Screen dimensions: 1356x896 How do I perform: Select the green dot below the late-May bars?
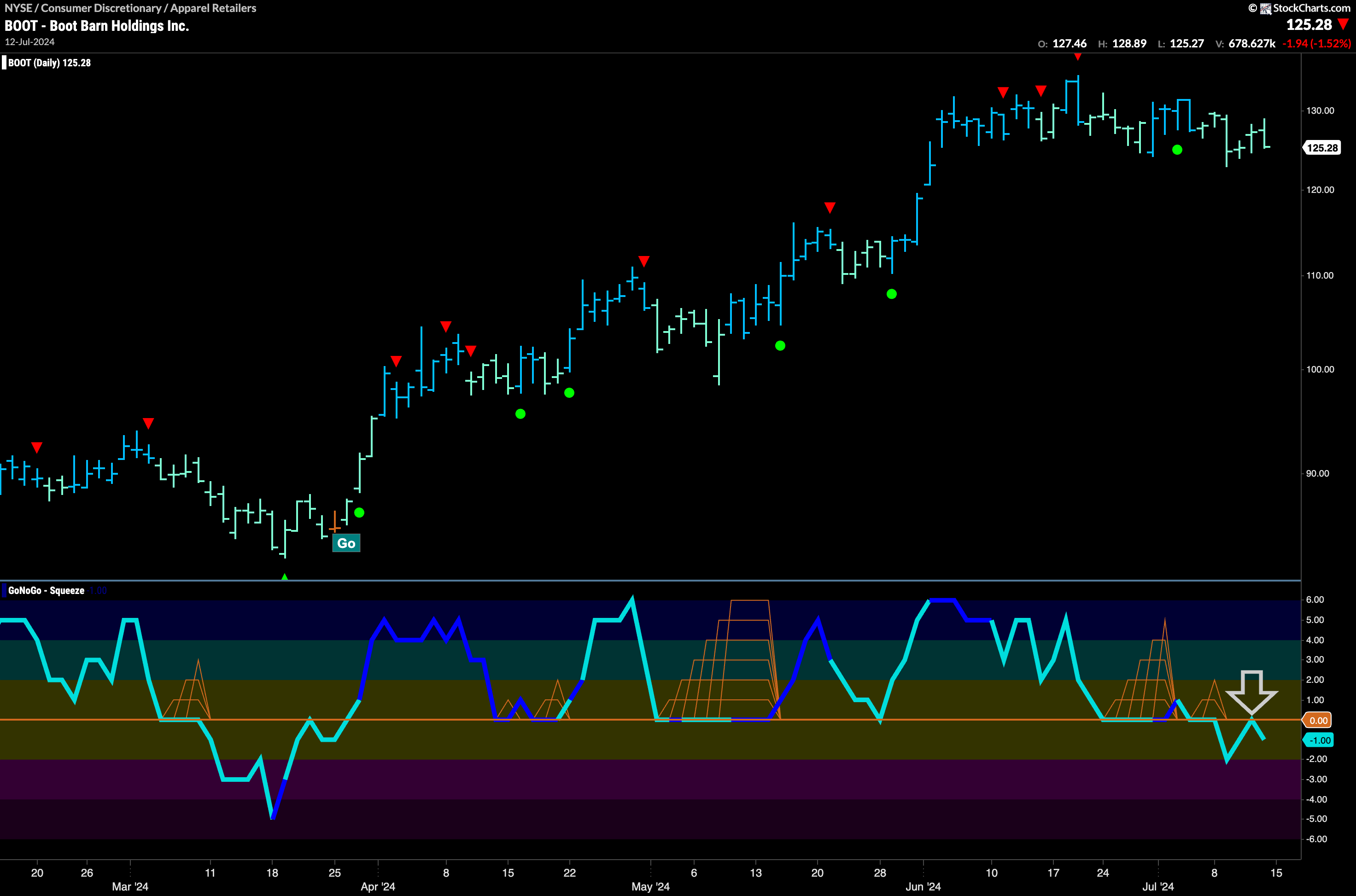(x=892, y=294)
